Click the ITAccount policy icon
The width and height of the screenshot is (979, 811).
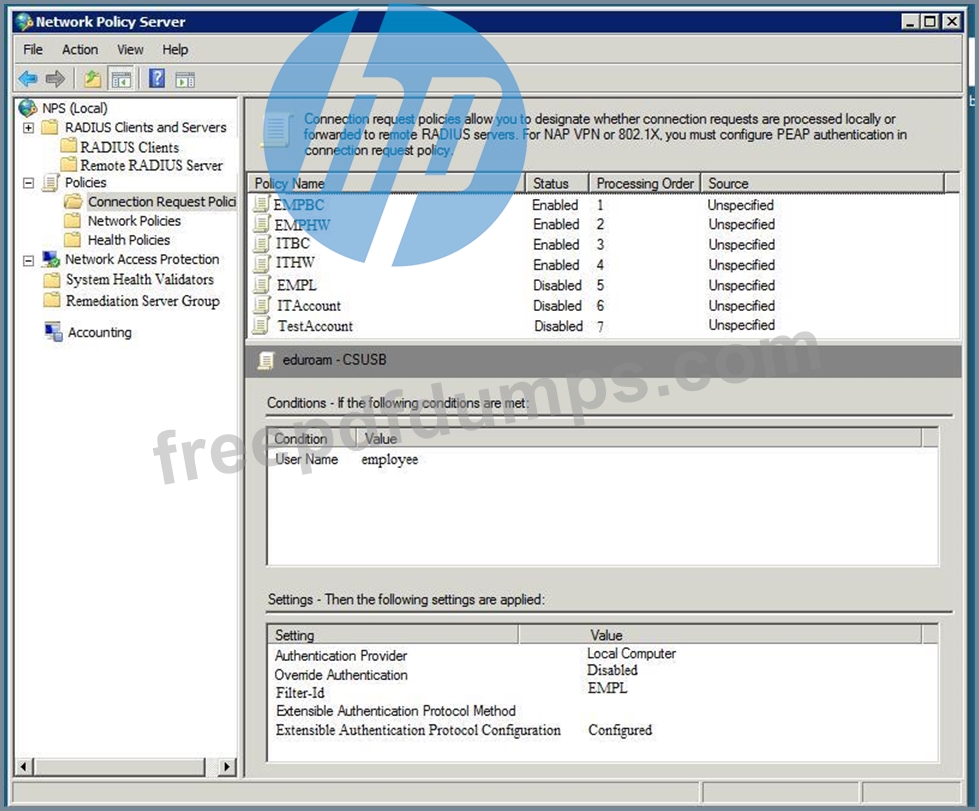[262, 305]
